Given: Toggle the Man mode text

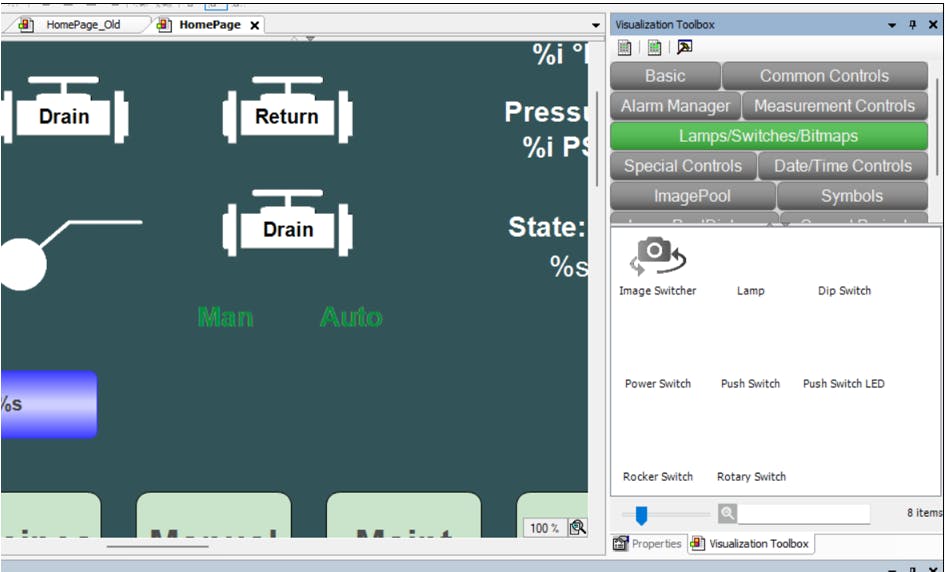Looking at the screenshot, I should tap(225, 317).
